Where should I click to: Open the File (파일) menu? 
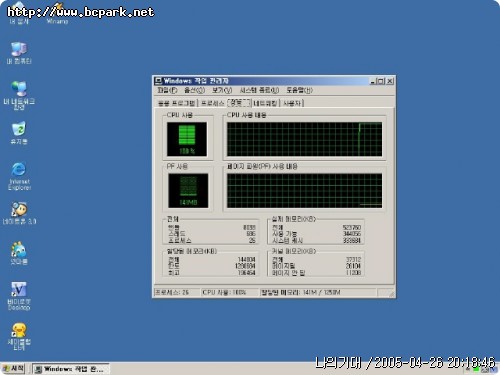coord(167,90)
